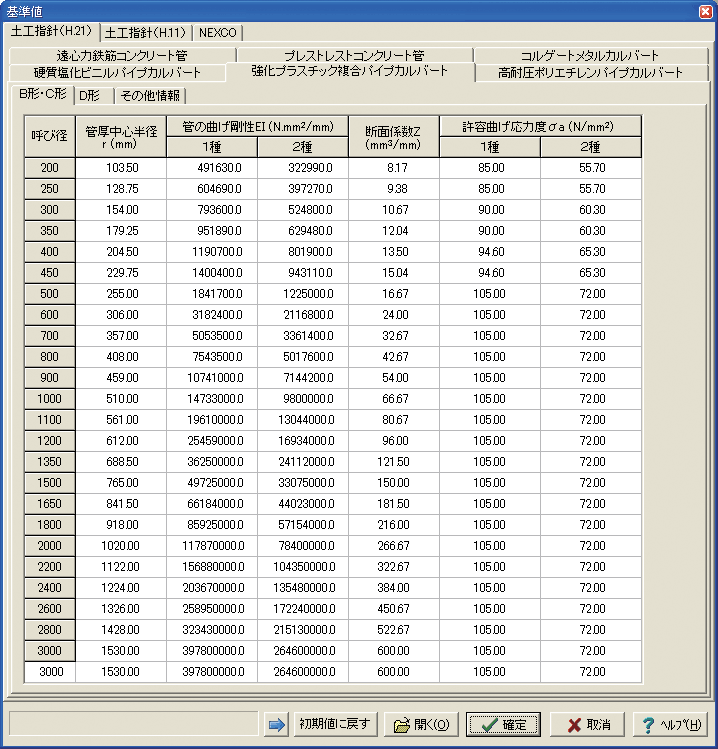Click EI 2種 cell 322990.0
The image size is (718, 749).
[303, 168]
